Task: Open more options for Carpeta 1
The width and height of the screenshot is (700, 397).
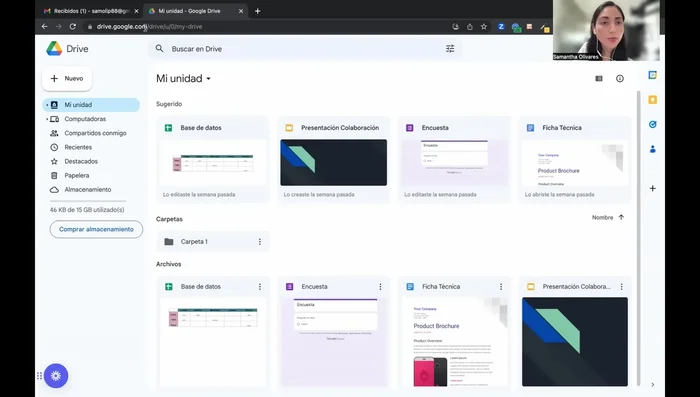Action: point(259,242)
